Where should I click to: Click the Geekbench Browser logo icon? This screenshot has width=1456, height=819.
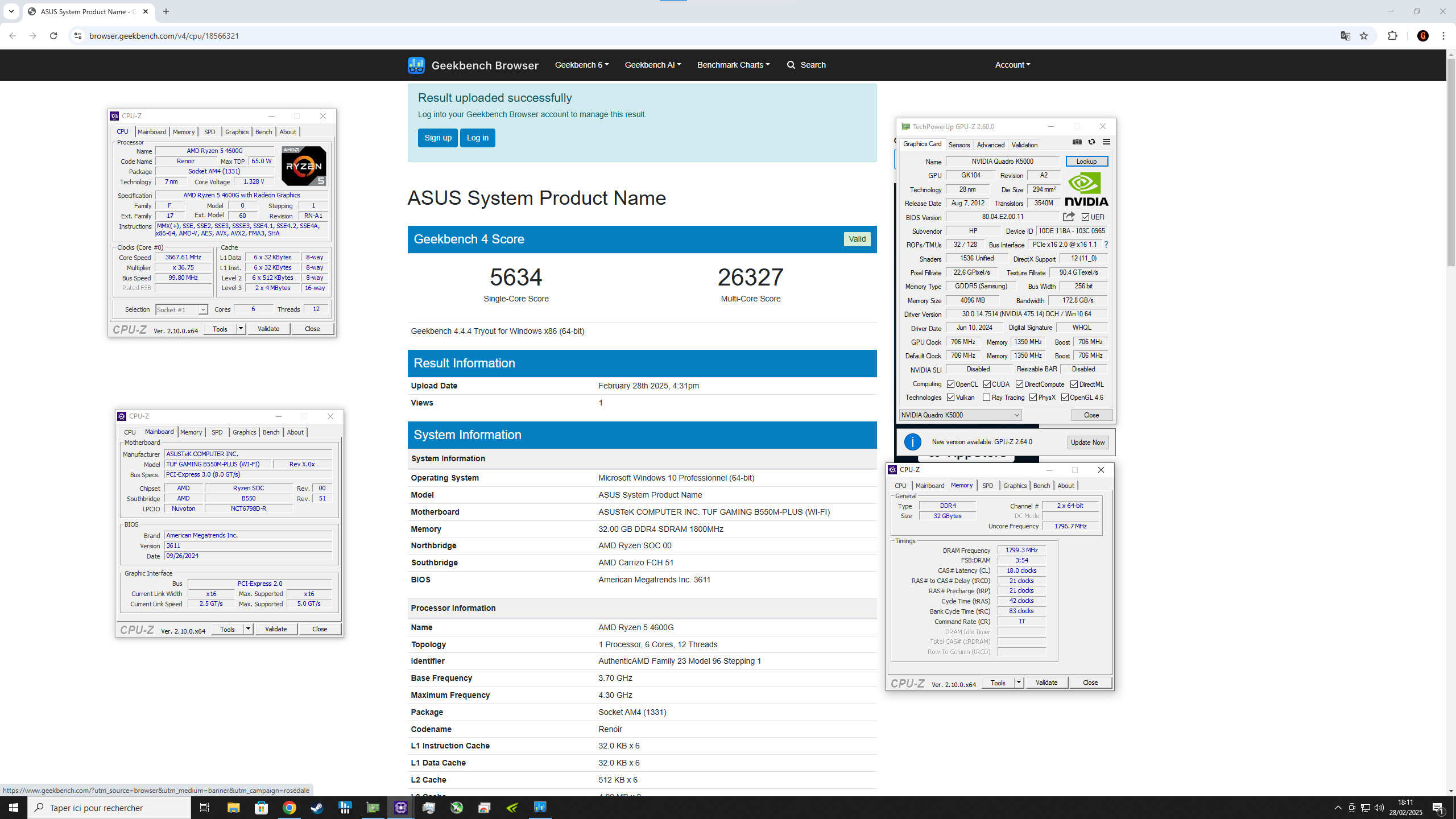tap(416, 65)
